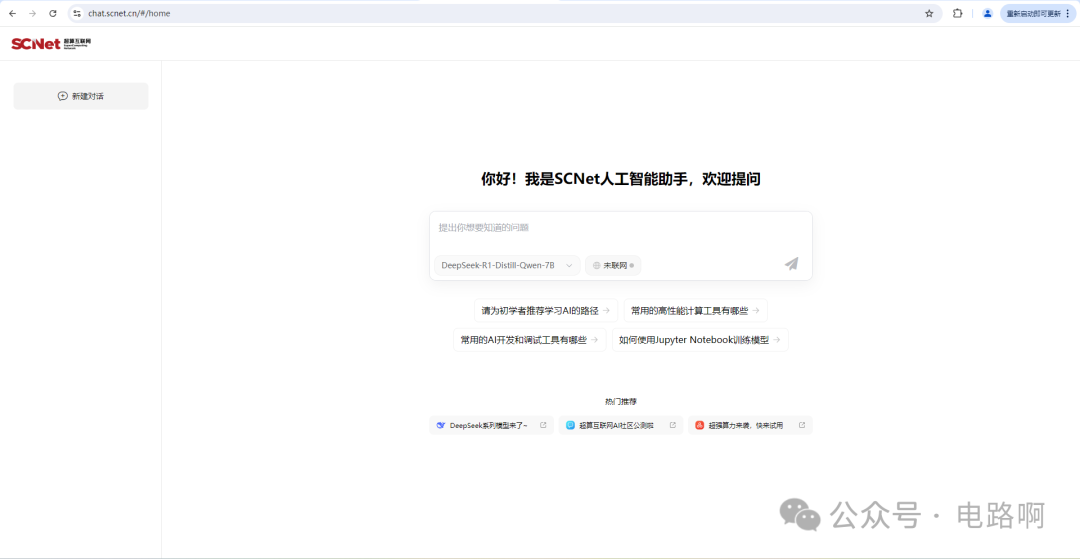
Task: Select suggestion 常用的AI开发和调试工具有哪些
Action: pos(529,339)
